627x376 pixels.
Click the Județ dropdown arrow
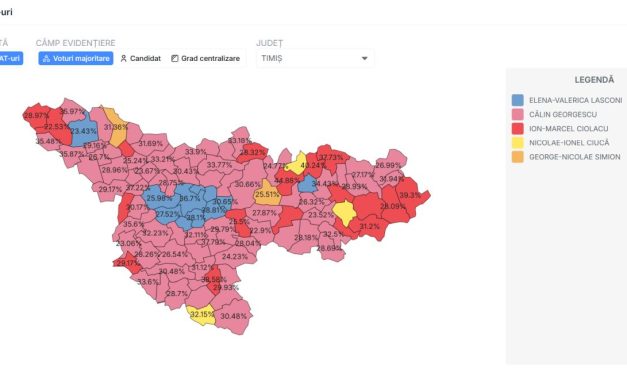[364, 58]
